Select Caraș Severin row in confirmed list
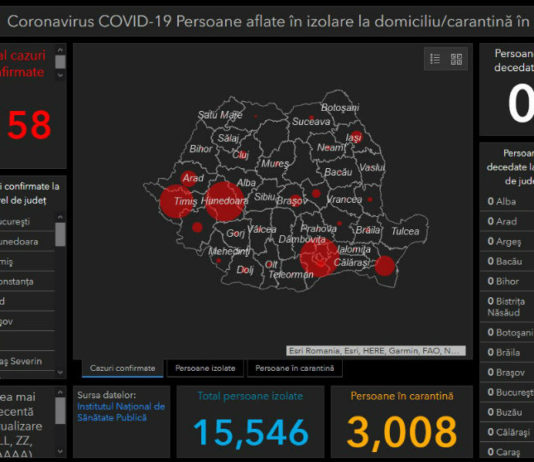534x462 pixels. [x=27, y=361]
